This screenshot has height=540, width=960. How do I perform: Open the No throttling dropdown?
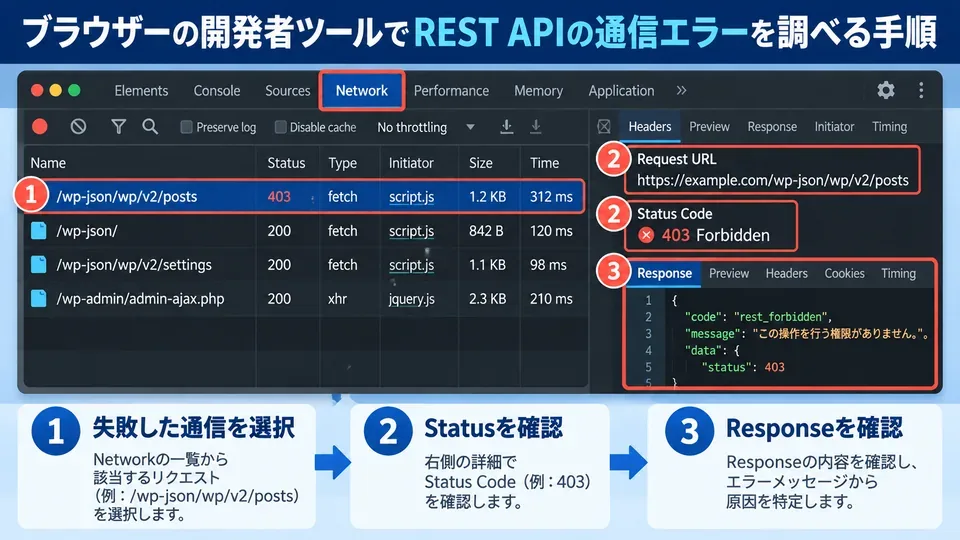click(x=426, y=127)
